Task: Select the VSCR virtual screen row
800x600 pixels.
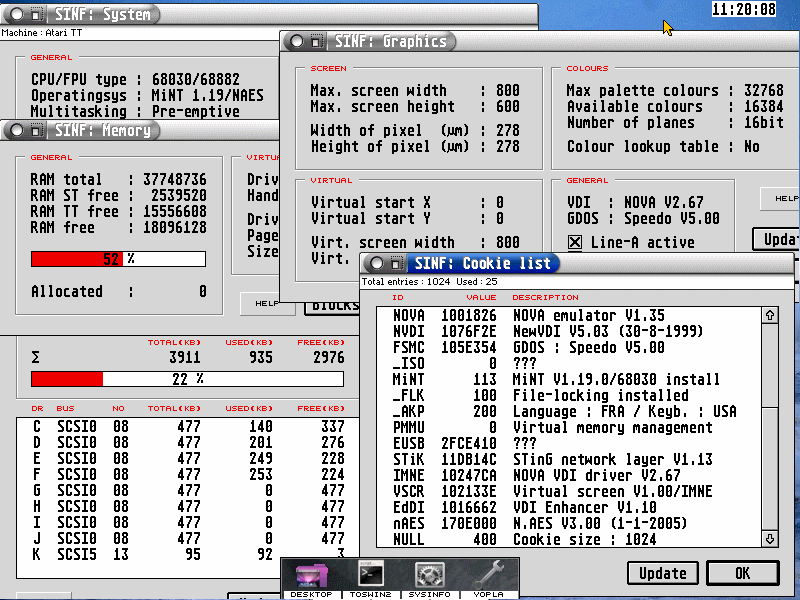Action: (569, 491)
